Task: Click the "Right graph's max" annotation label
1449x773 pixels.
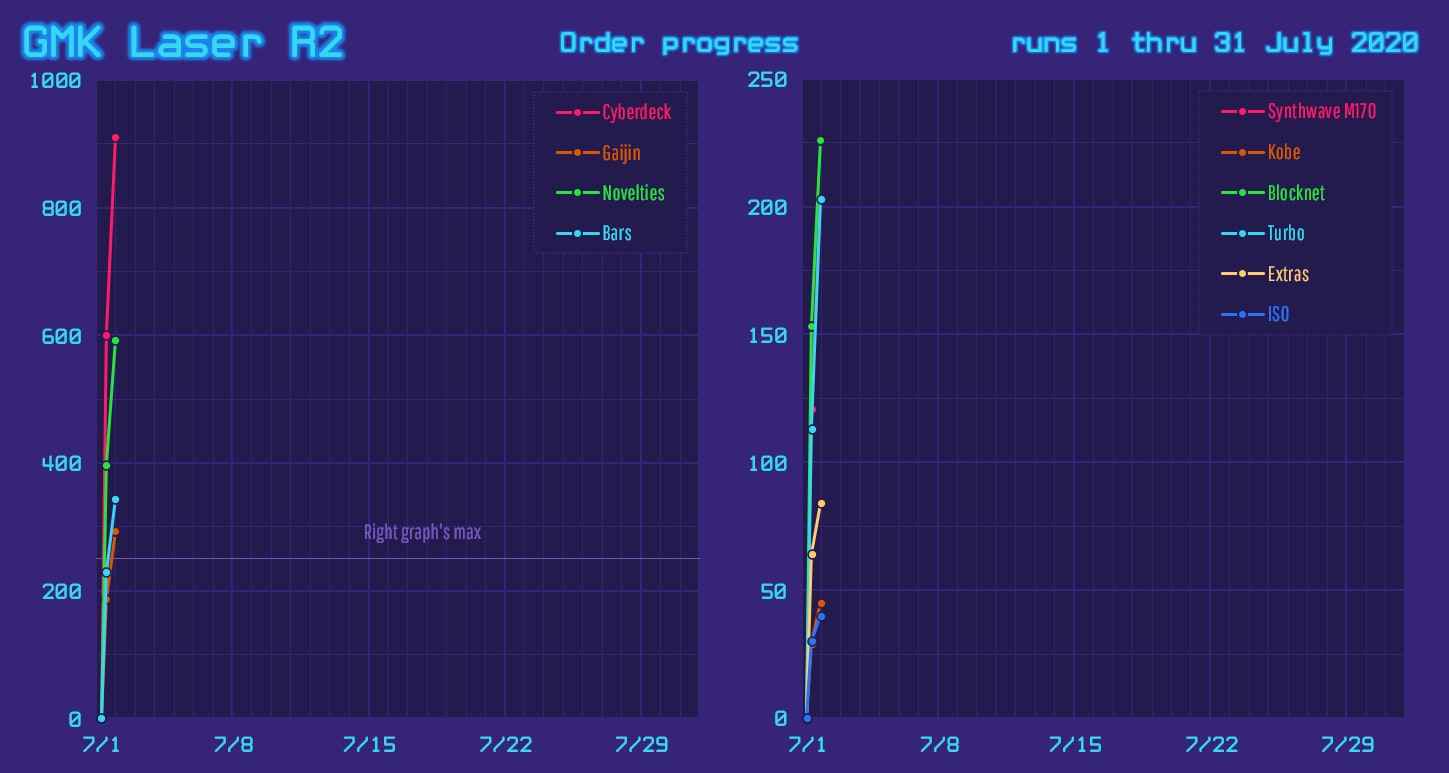Action: (422, 532)
